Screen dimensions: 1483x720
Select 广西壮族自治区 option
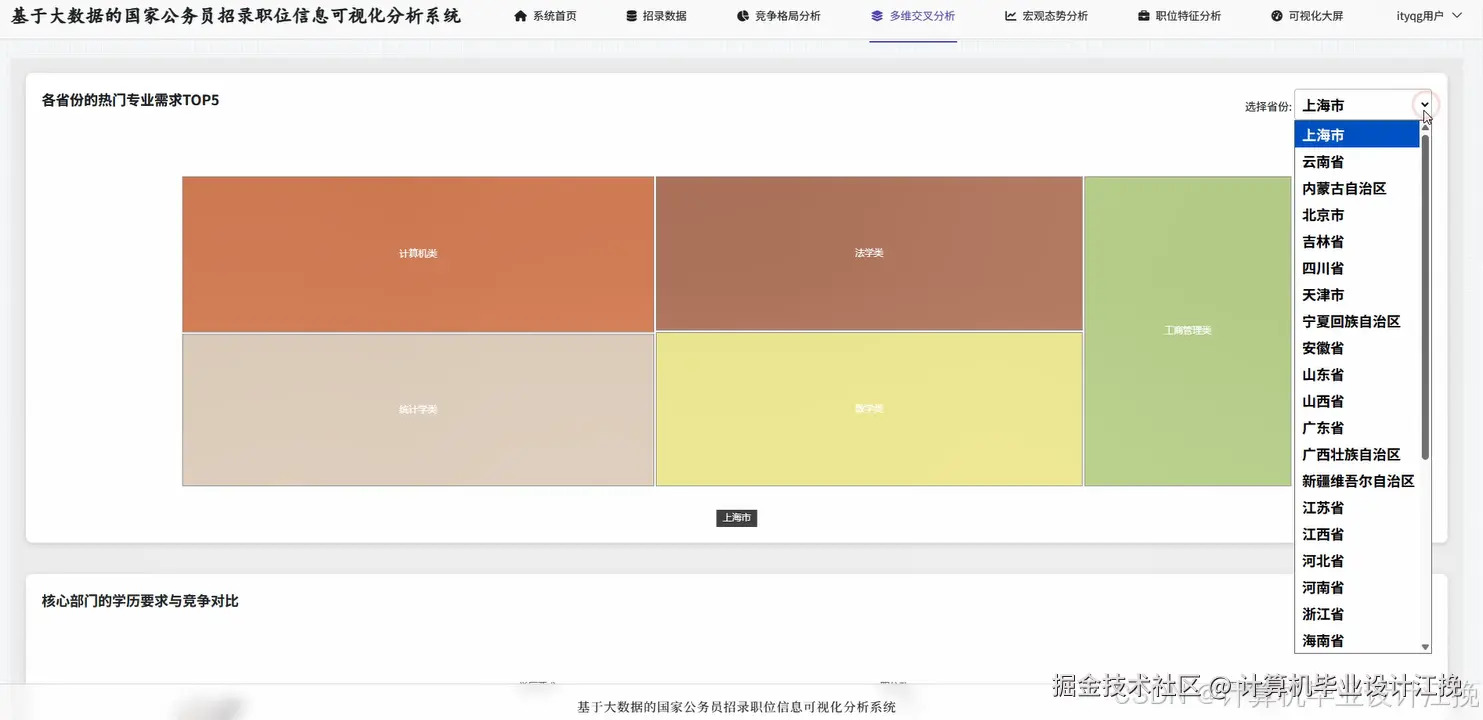[1357, 454]
